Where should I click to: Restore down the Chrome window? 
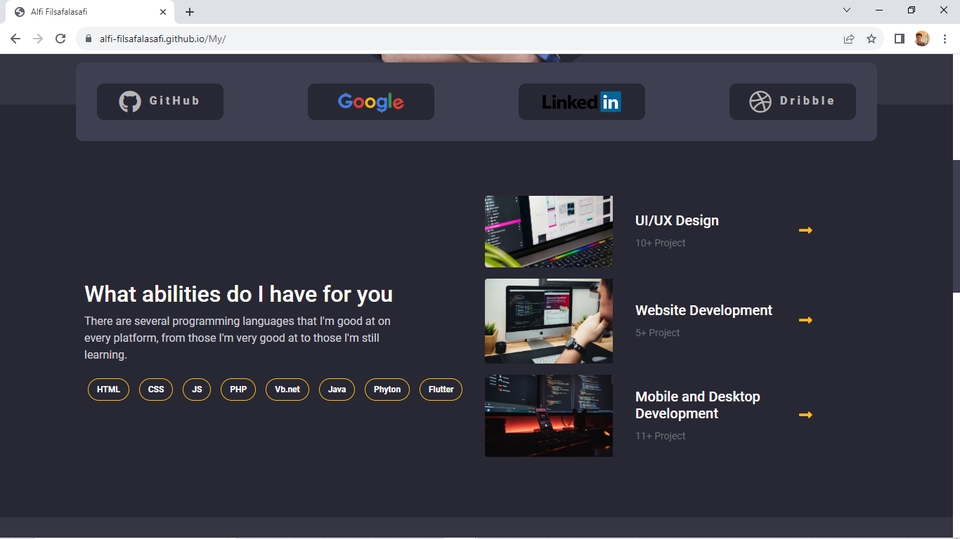[x=911, y=10]
